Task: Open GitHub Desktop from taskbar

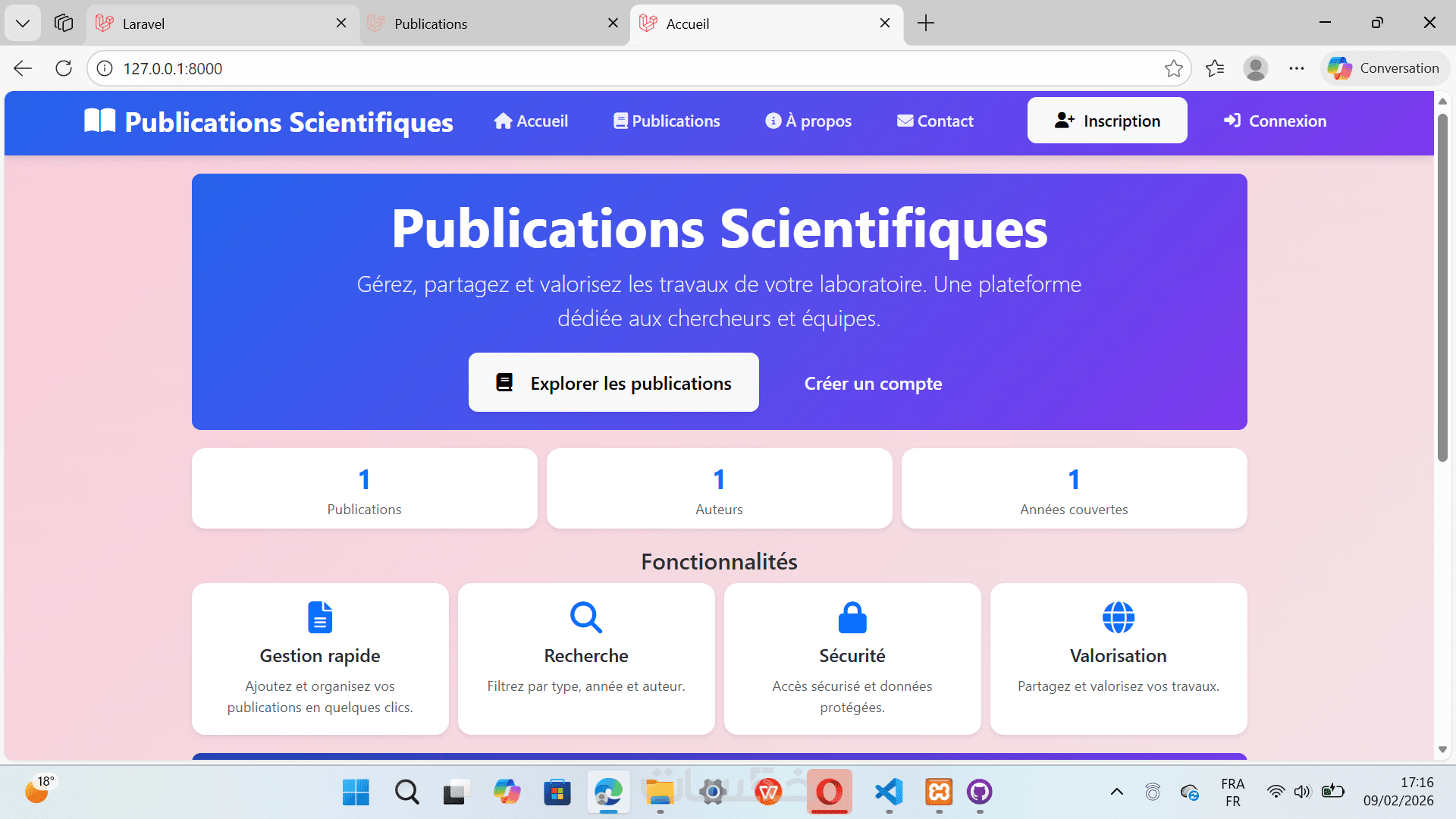Action: (x=979, y=792)
